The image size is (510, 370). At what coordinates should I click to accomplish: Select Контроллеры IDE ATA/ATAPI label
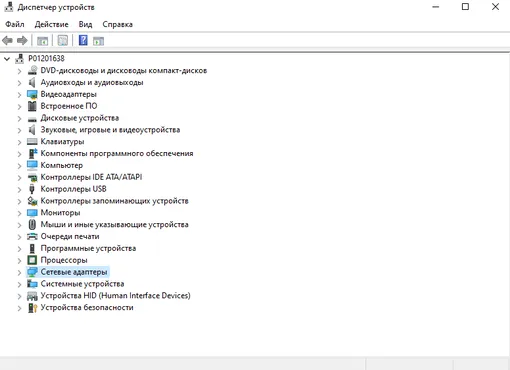91,177
